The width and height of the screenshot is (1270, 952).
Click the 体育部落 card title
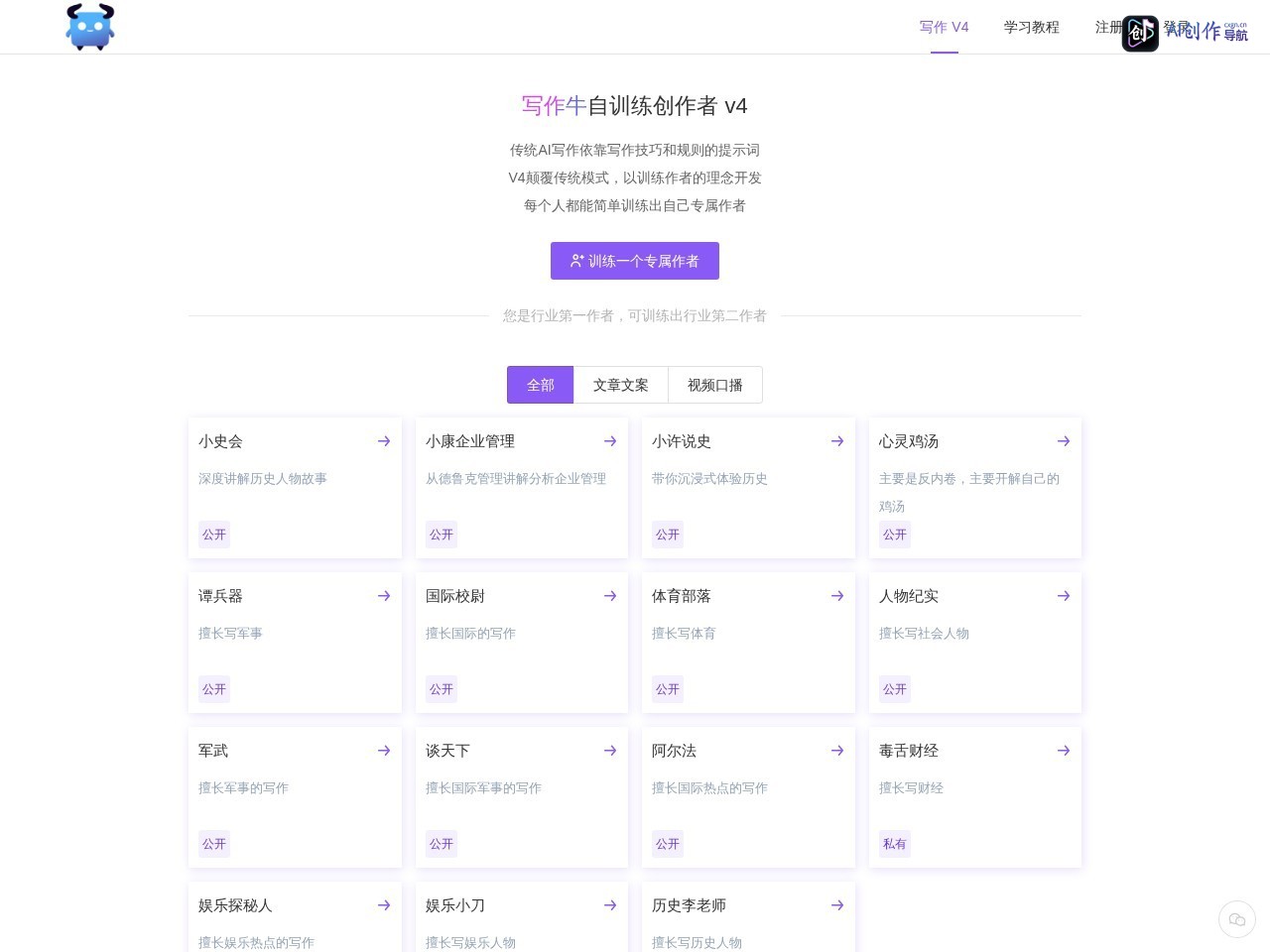coord(682,596)
